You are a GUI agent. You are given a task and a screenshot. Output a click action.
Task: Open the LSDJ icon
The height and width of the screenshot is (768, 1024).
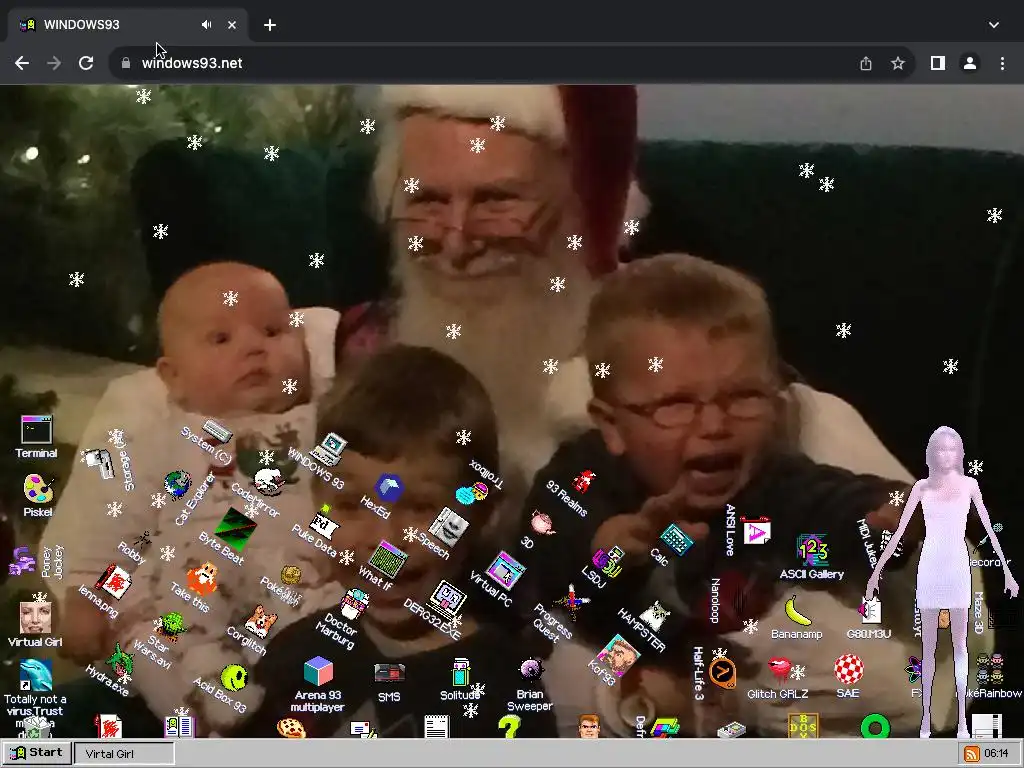[x=607, y=562]
